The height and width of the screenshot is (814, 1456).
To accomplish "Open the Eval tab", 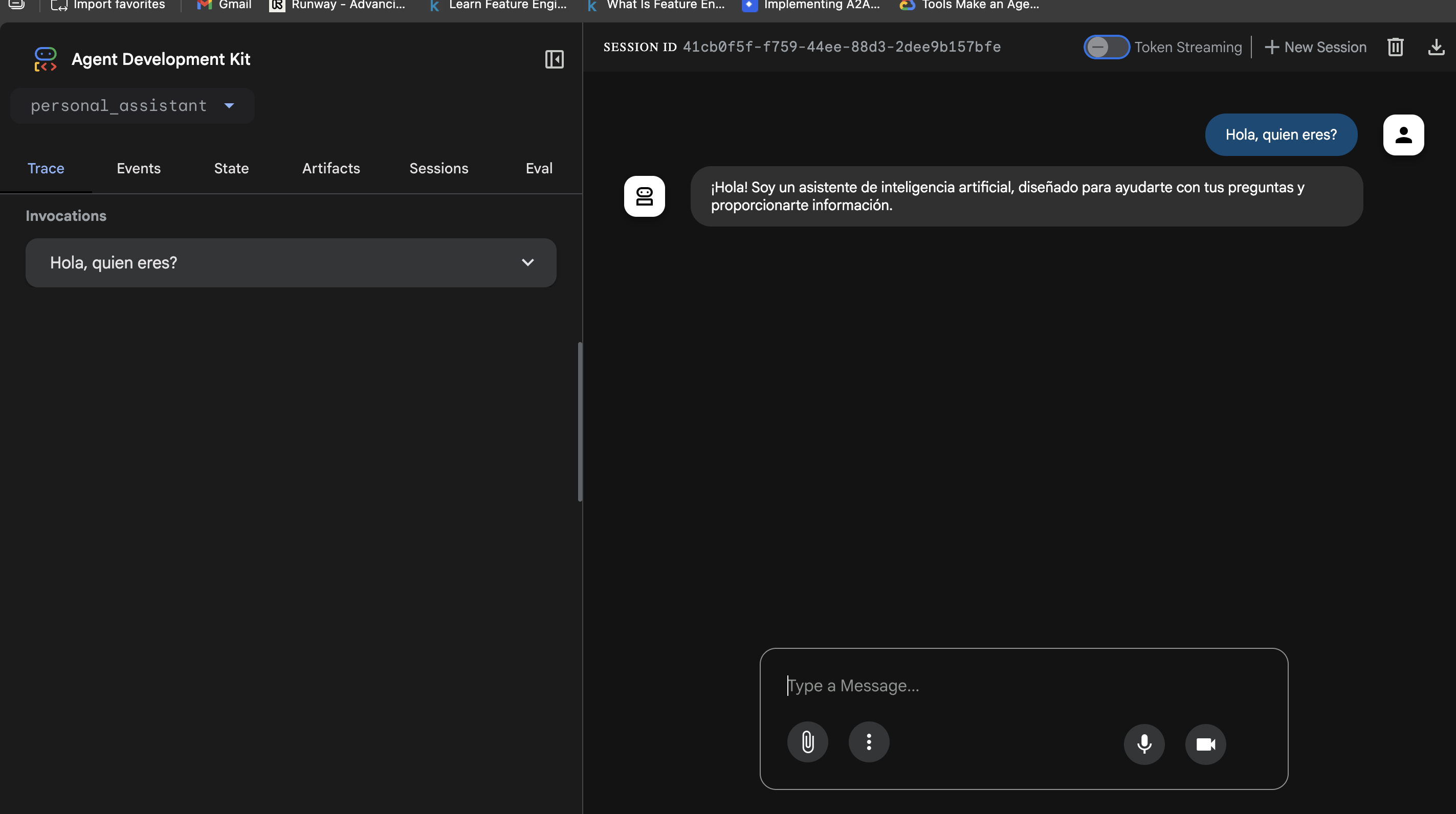I will (539, 168).
